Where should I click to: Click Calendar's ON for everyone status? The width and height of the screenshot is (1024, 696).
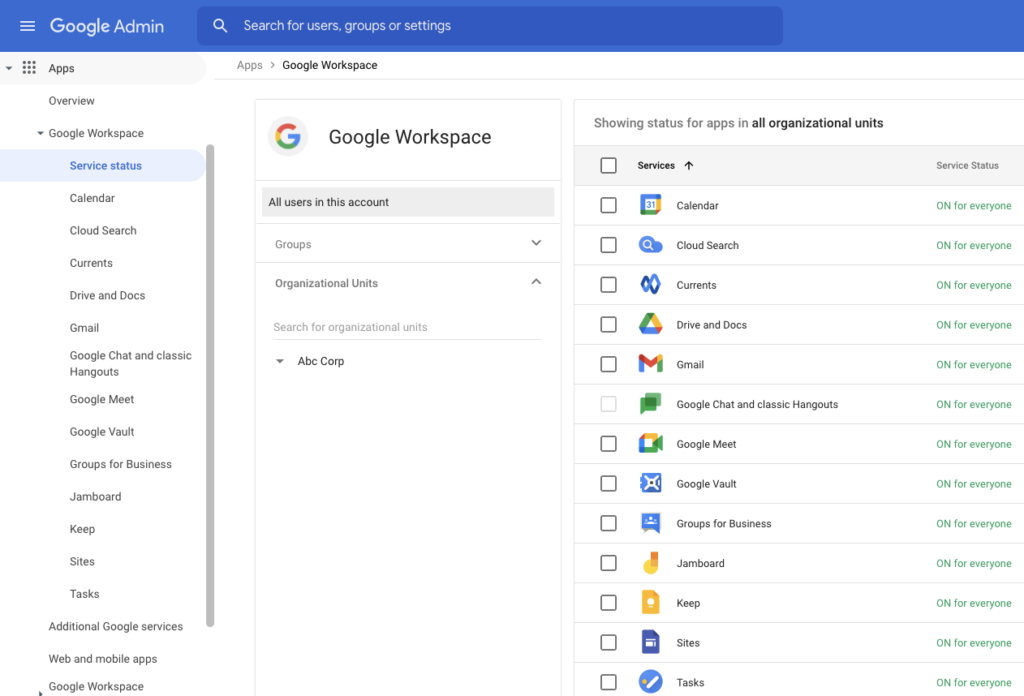973,206
